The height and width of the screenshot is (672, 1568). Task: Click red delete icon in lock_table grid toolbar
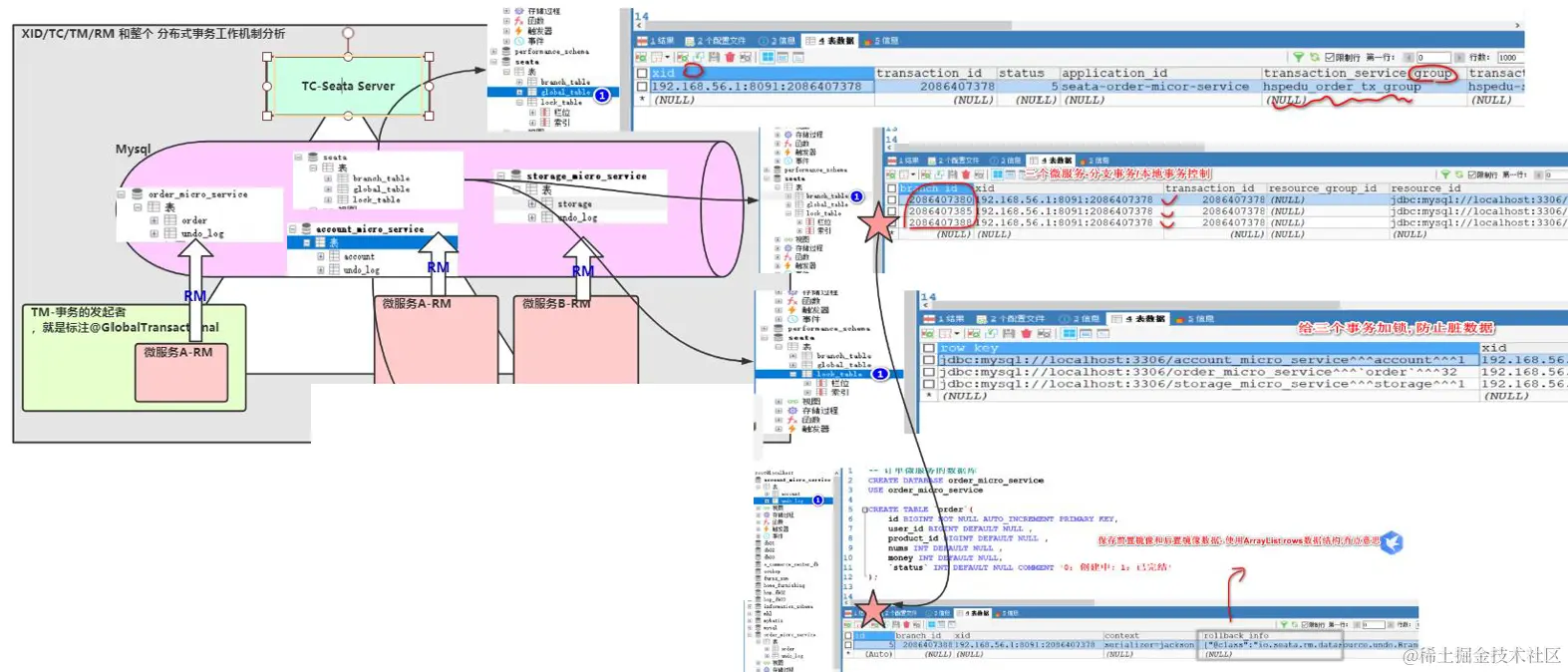(x=1027, y=333)
